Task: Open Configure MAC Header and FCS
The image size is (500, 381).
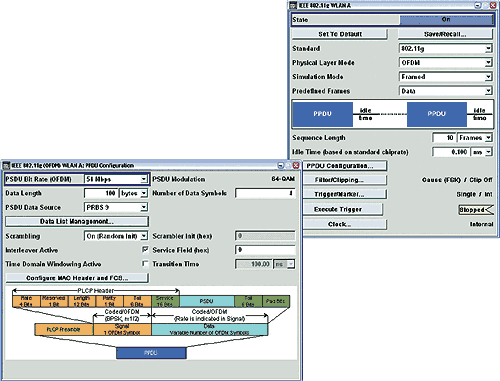Action: [77, 278]
